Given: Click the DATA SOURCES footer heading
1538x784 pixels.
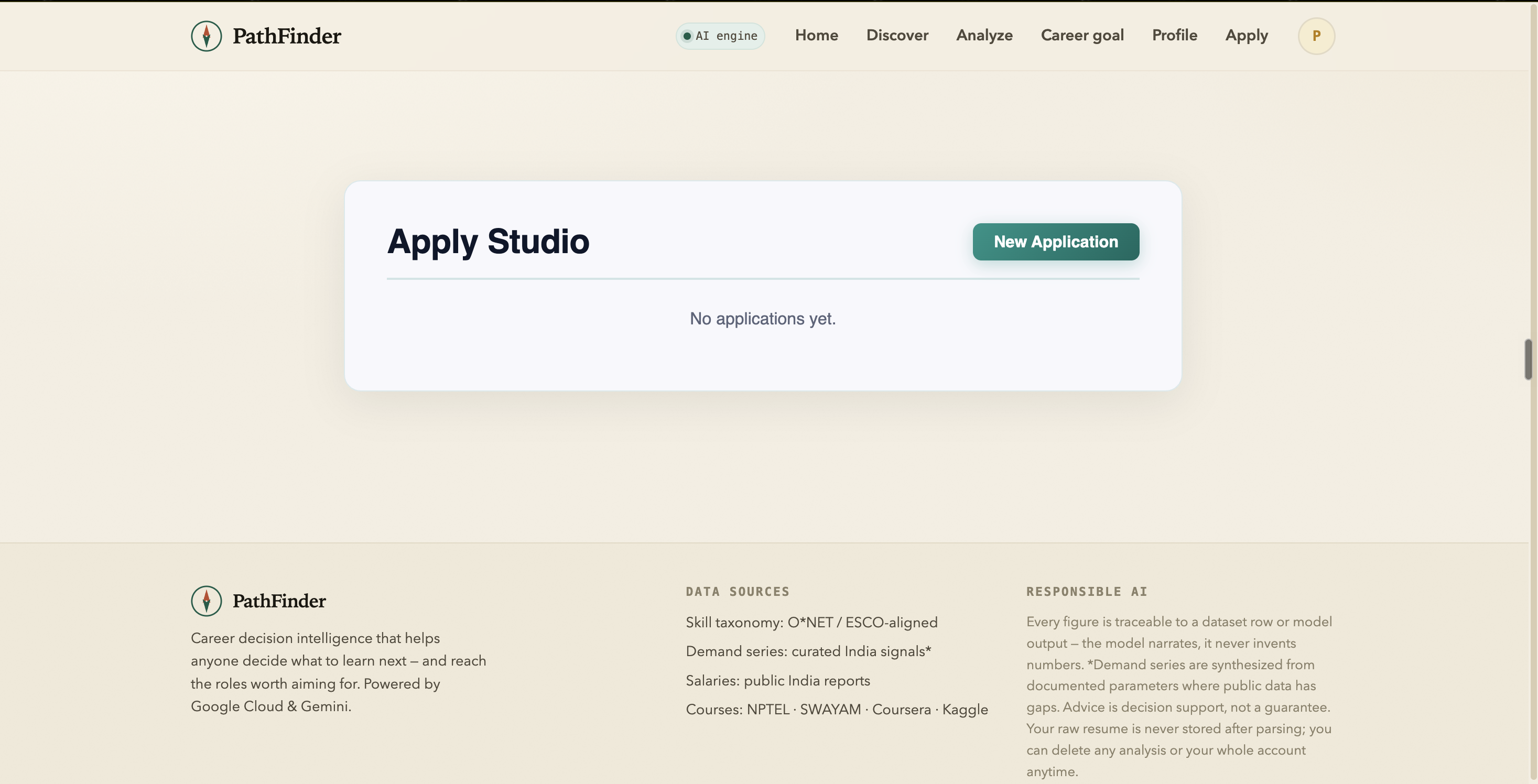Looking at the screenshot, I should pyautogui.click(x=738, y=592).
